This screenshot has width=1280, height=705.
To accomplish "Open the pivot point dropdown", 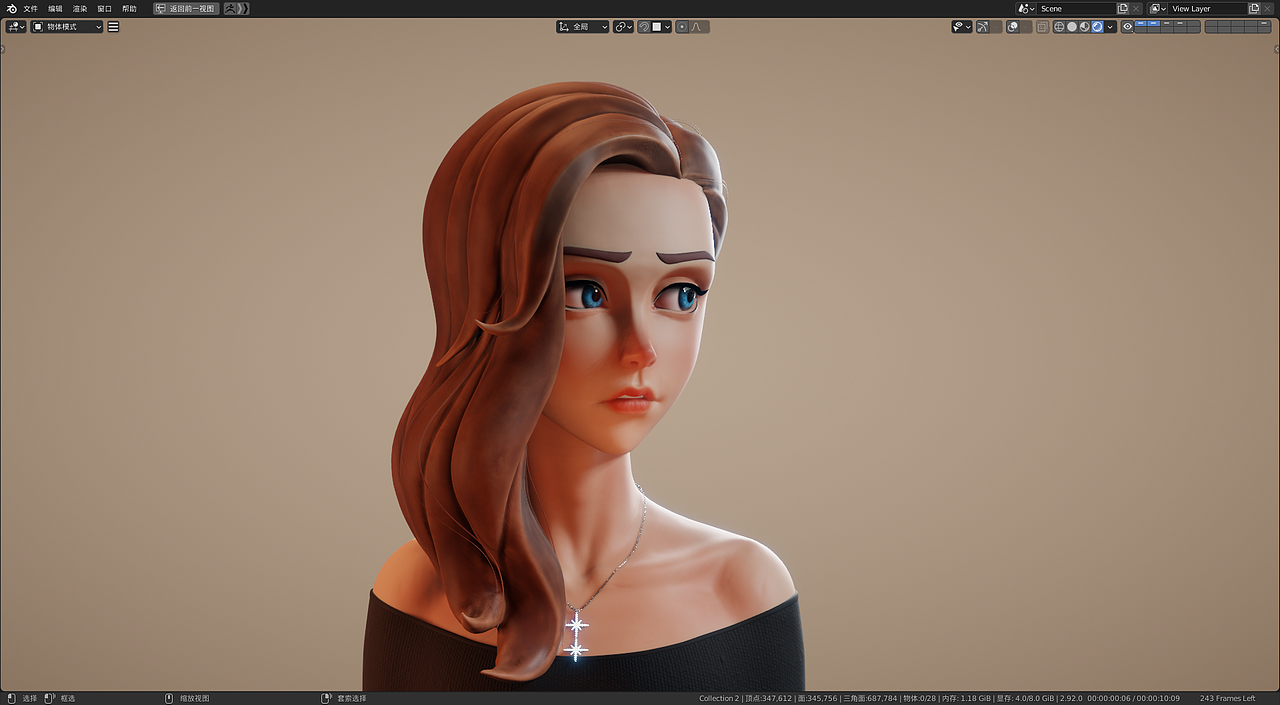I will (x=623, y=27).
